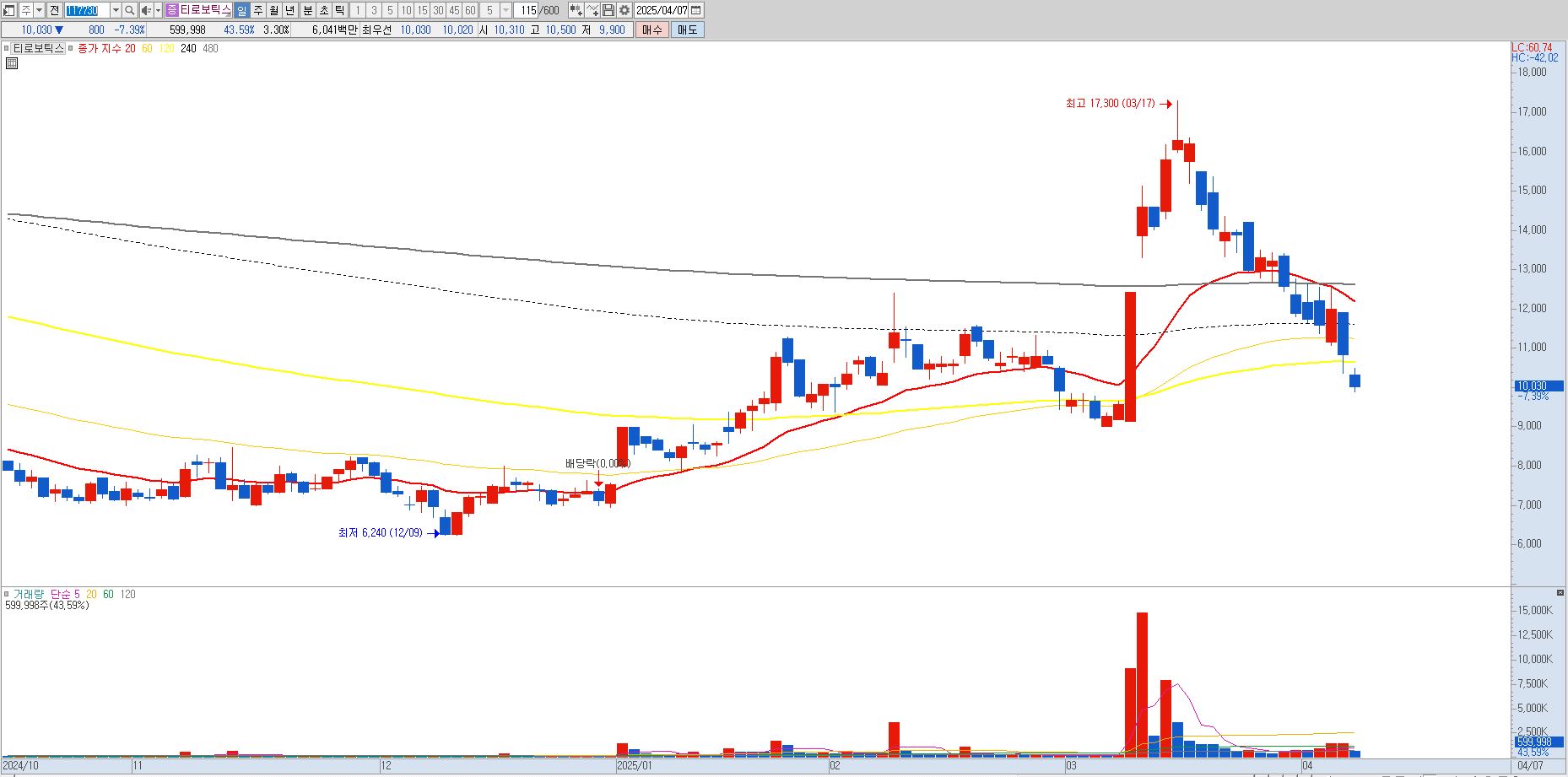Click the small square marker before 종가 지수
This screenshot has height=777, width=1568.
tap(71, 48)
